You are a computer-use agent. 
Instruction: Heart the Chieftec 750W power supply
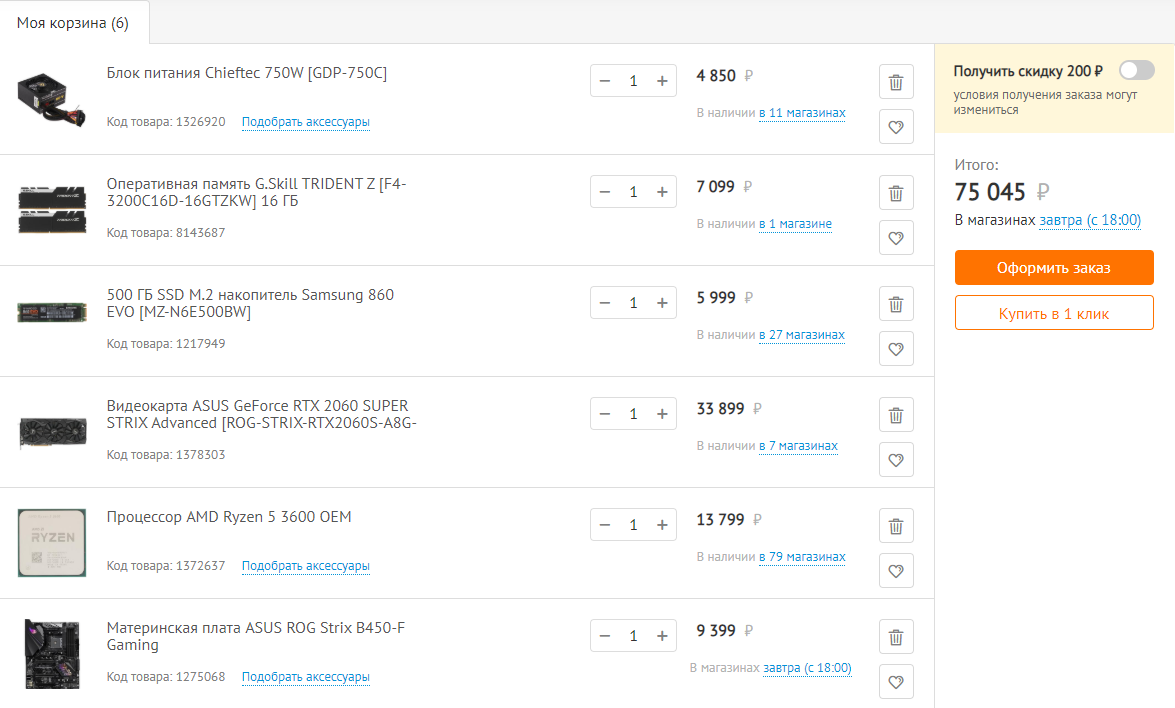[895, 127]
